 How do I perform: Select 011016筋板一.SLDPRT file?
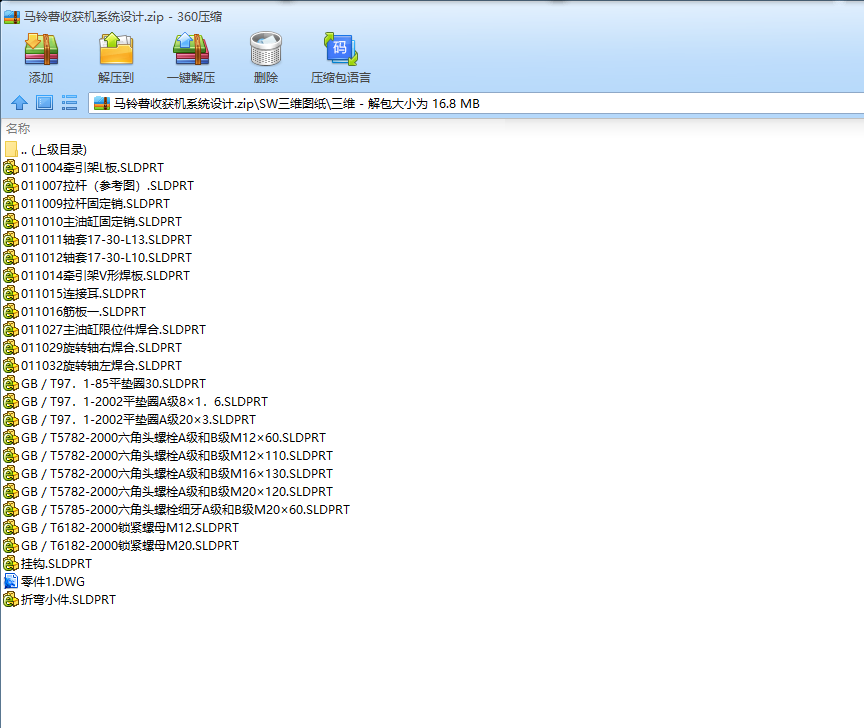click(x=74, y=311)
